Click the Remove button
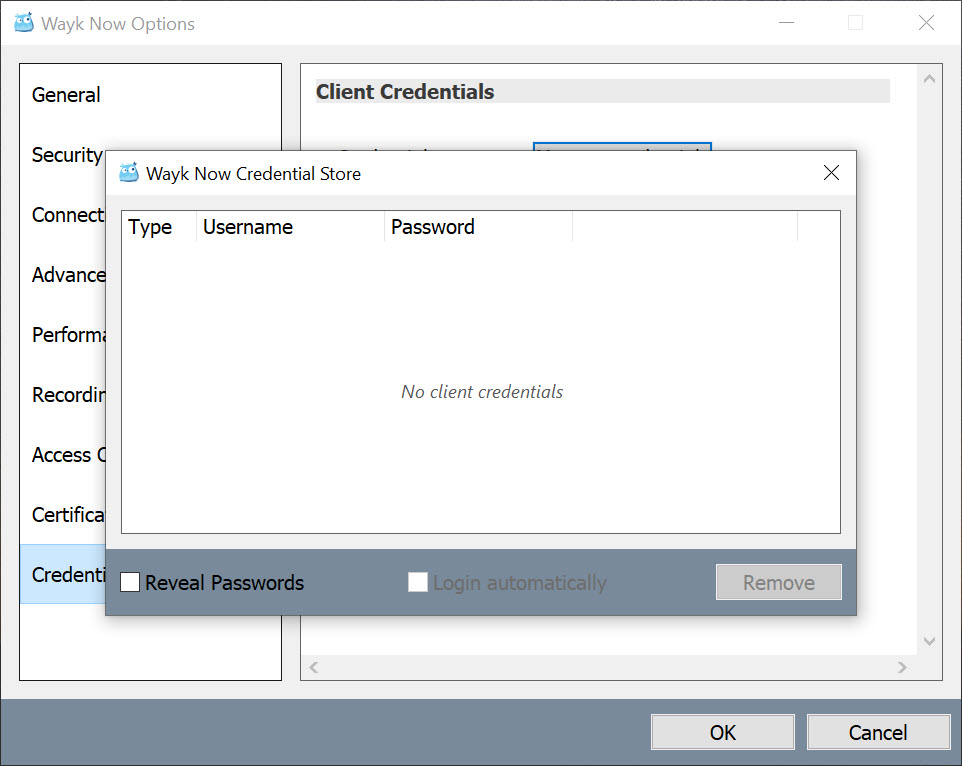This screenshot has width=962, height=766. tap(779, 582)
